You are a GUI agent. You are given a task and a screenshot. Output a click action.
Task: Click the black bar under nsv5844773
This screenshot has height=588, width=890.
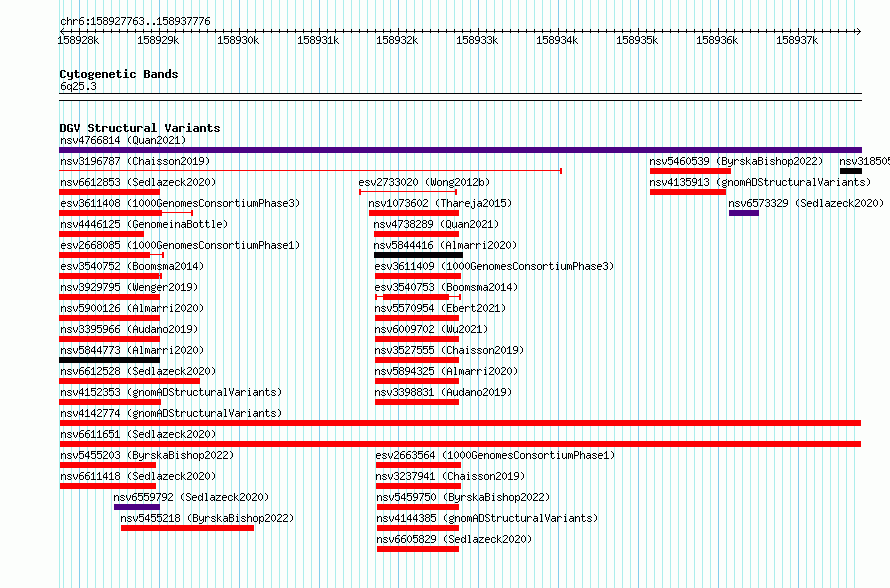point(110,360)
